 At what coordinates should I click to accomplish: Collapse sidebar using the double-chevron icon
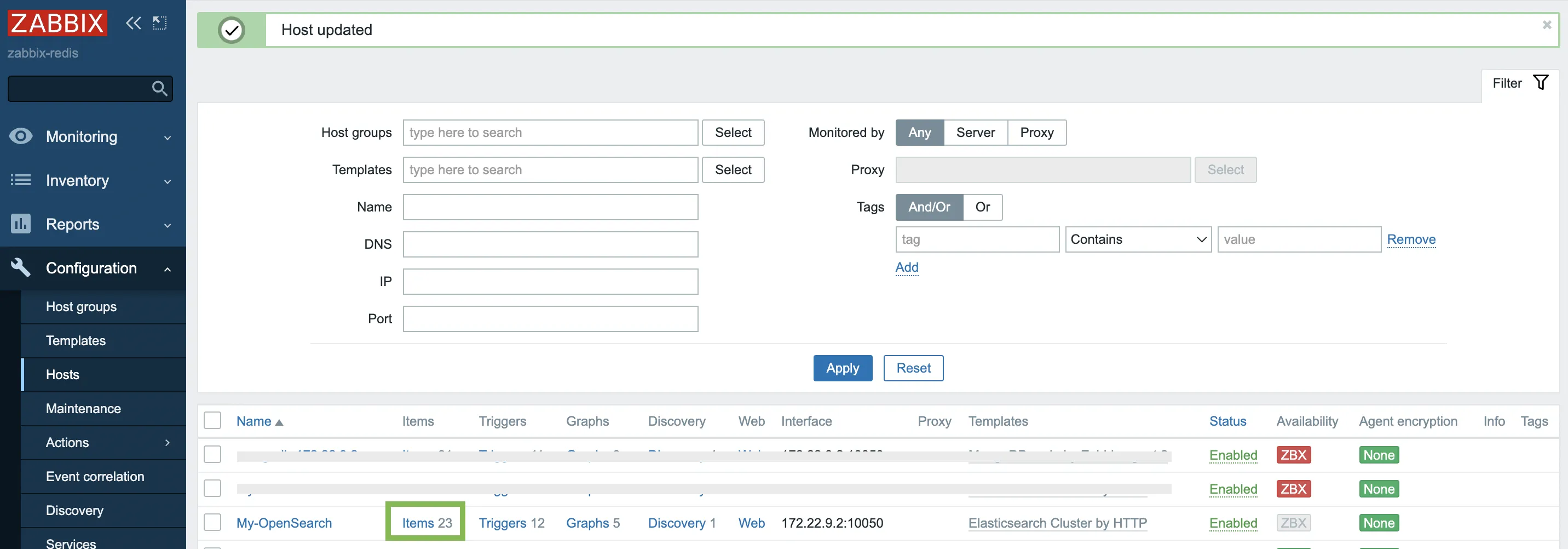(133, 23)
